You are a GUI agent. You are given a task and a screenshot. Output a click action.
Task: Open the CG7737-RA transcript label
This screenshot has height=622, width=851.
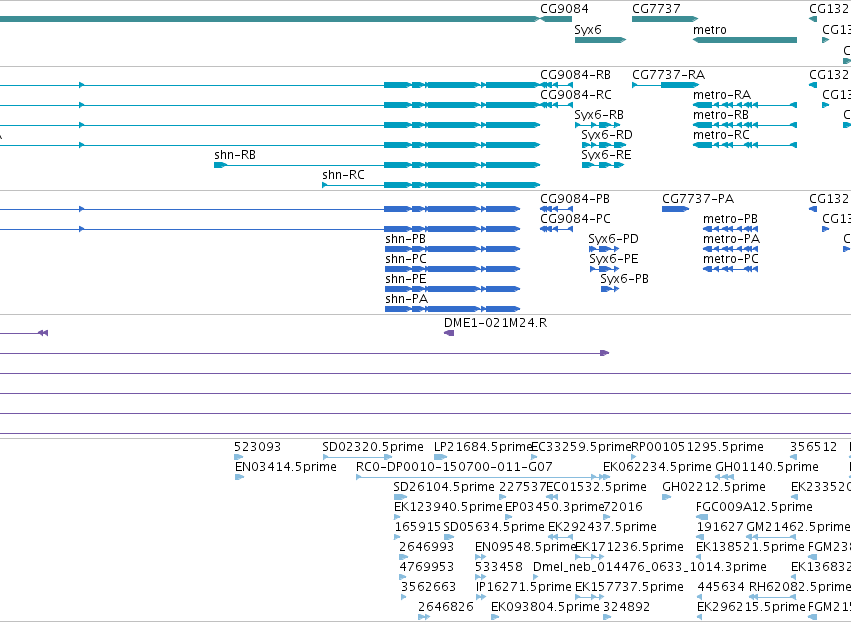point(668,75)
